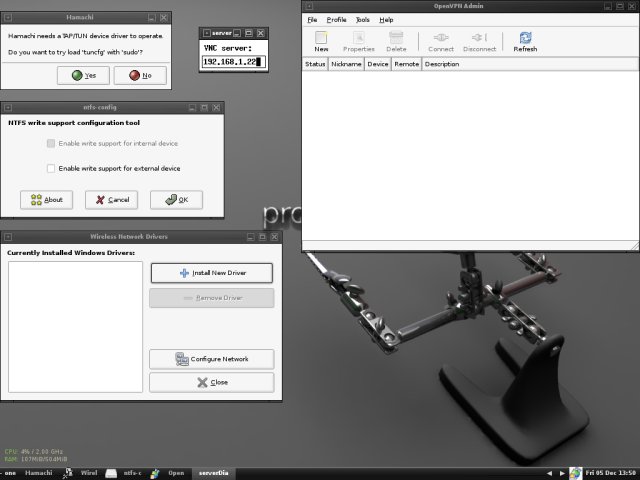Viewport: 640px width, 480px height.
Task: Open ntfs-config window menu icon in titlebar
Action: coord(8,107)
